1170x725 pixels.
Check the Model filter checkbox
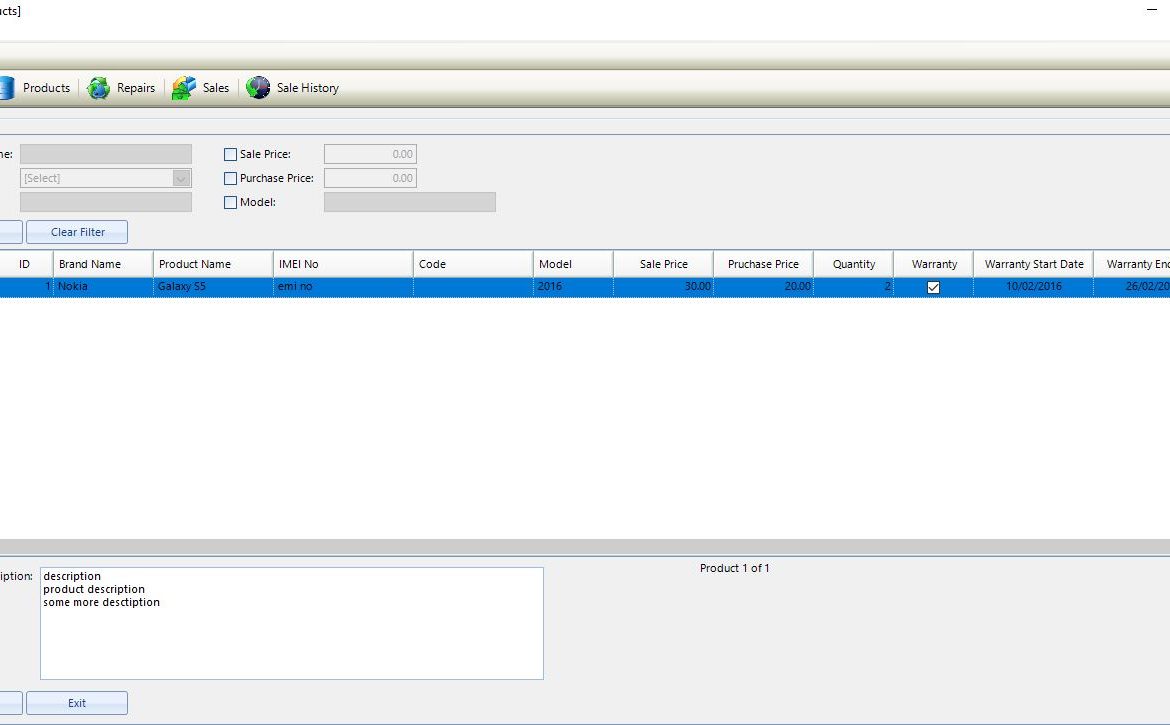(231, 203)
